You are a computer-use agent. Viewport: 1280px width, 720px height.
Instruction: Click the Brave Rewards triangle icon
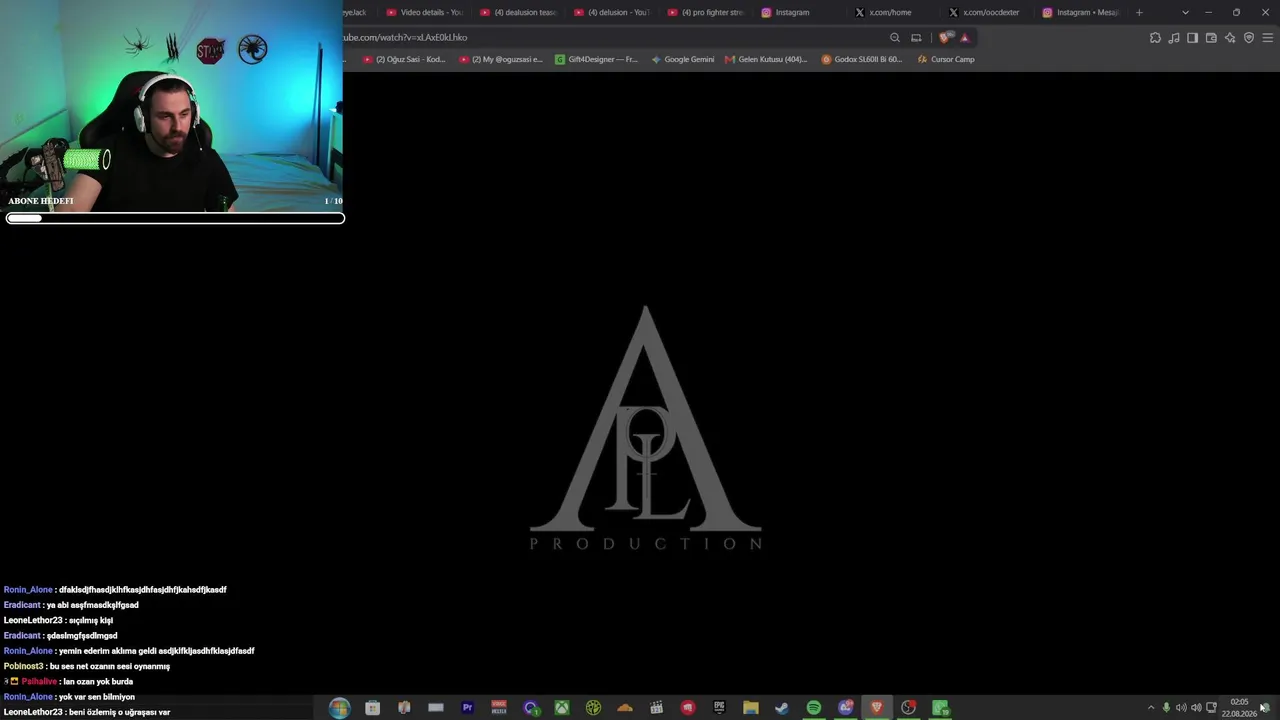(965, 38)
